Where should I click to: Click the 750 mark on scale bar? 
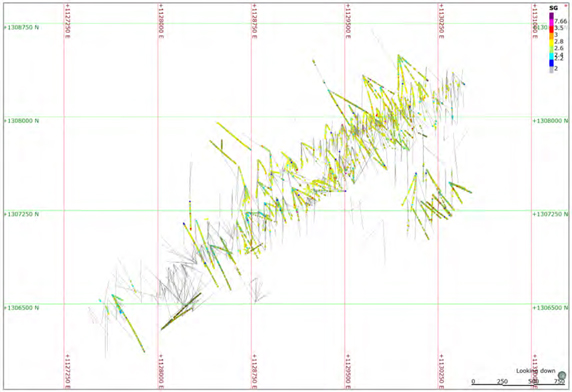560,381
